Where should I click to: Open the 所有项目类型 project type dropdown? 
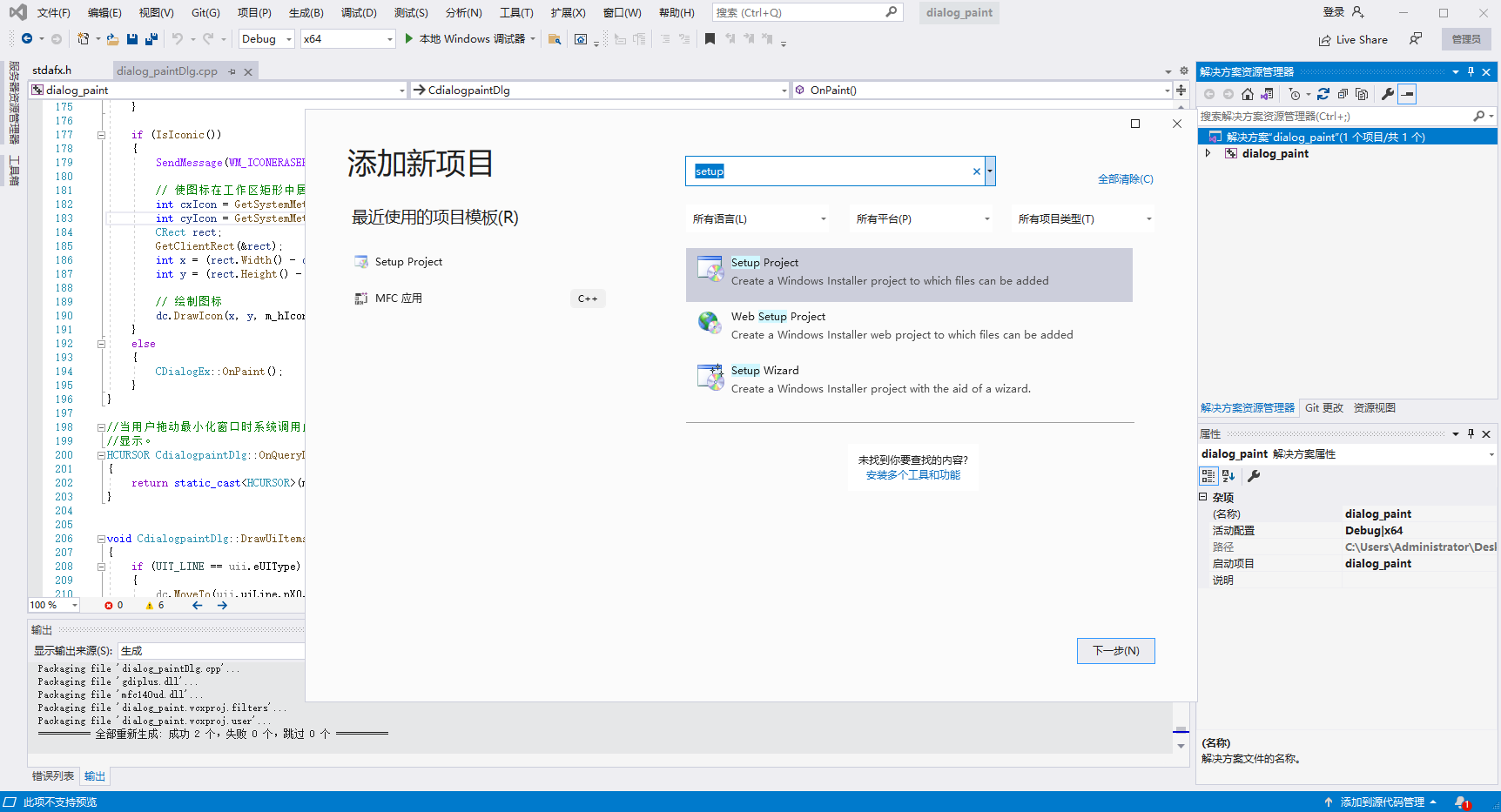pos(1085,219)
